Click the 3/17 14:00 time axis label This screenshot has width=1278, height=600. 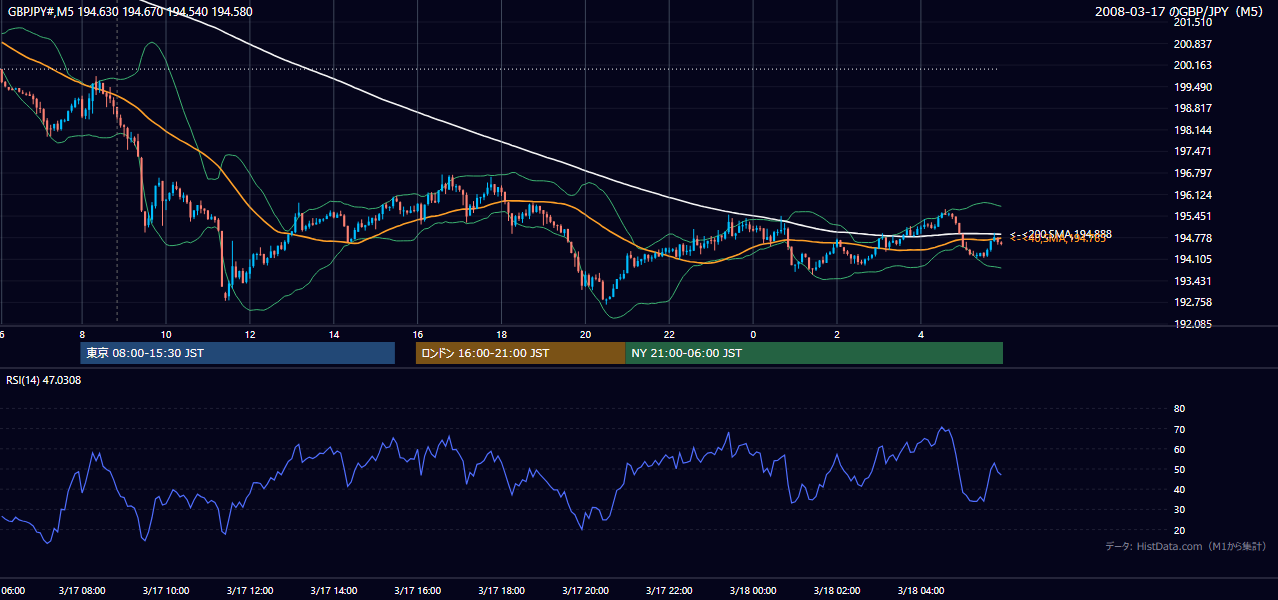(334, 590)
